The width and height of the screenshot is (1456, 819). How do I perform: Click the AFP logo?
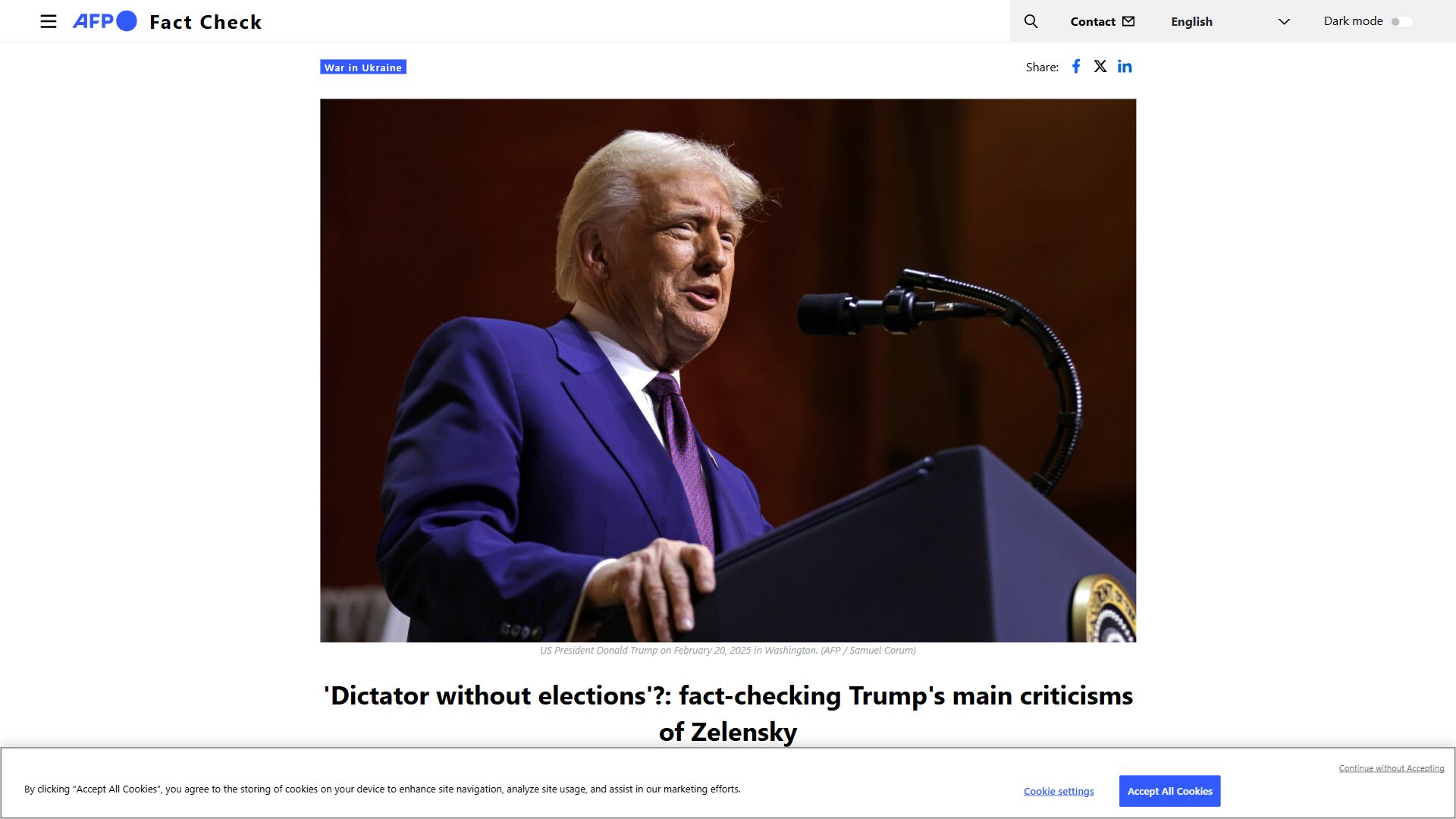click(105, 21)
